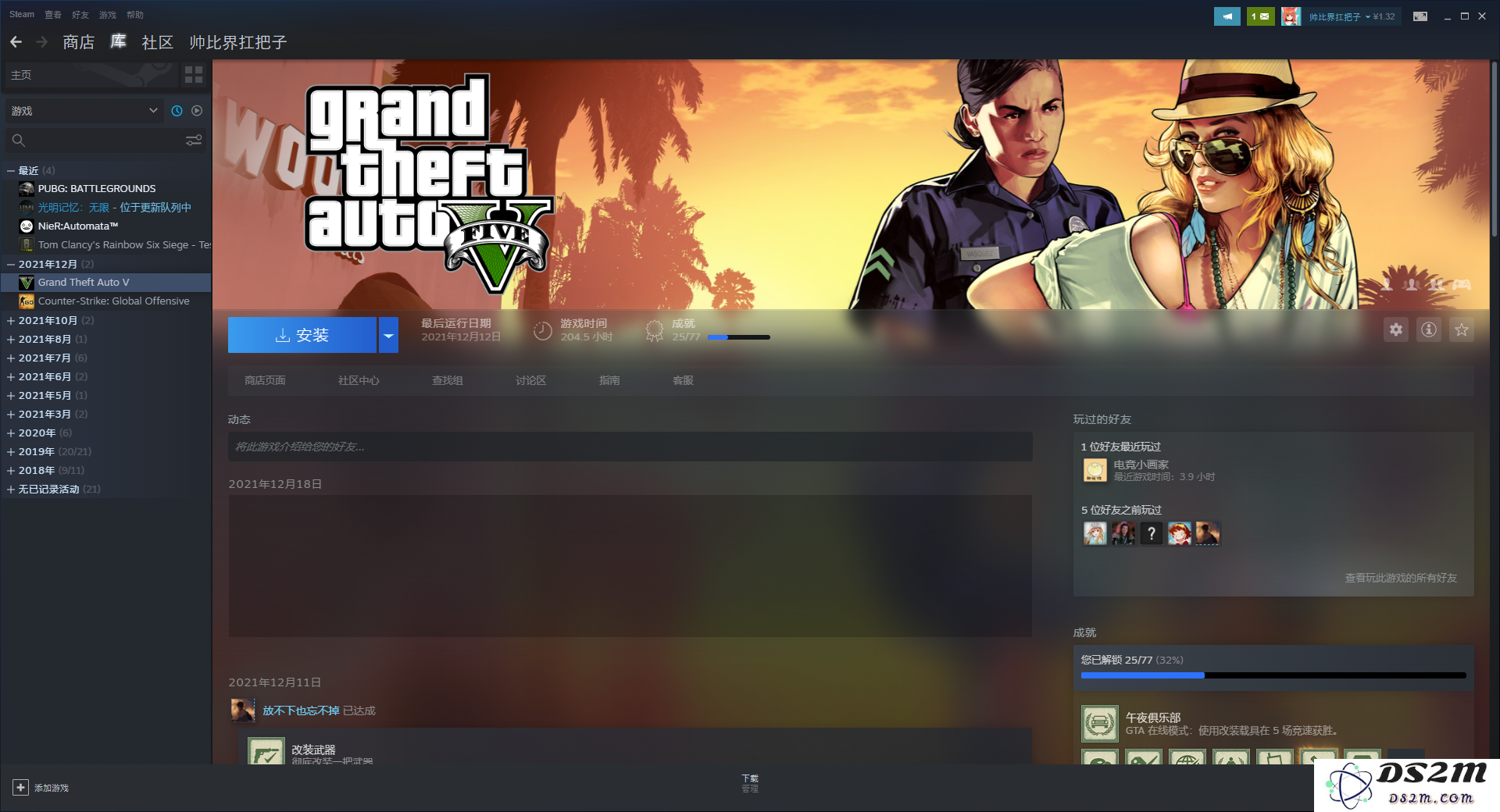1500x812 pixels.
Task: Click the Counter-Strike game icon in sidebar
Action: (x=27, y=301)
